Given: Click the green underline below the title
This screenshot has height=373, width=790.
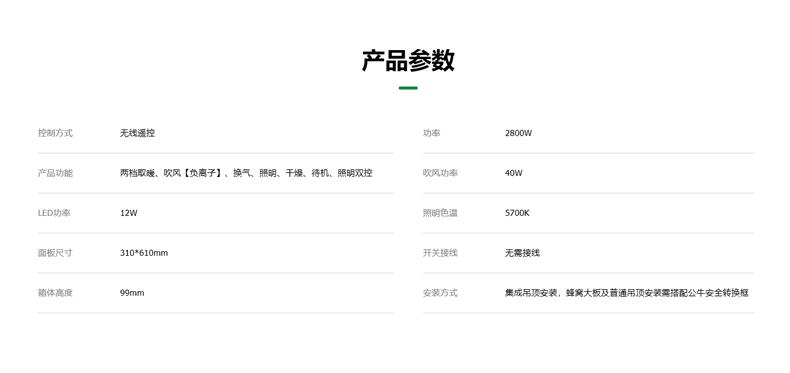Looking at the screenshot, I should tap(408, 88).
